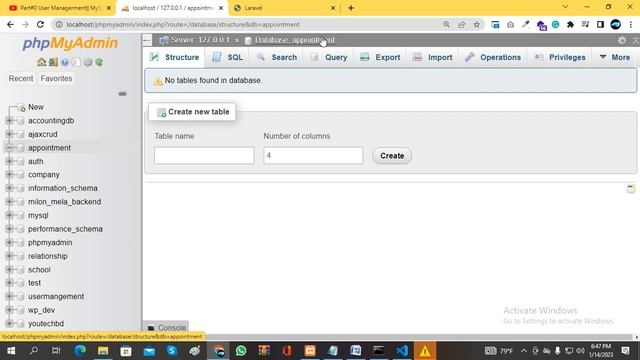
Task: Expand the school database node
Action: tap(9, 269)
